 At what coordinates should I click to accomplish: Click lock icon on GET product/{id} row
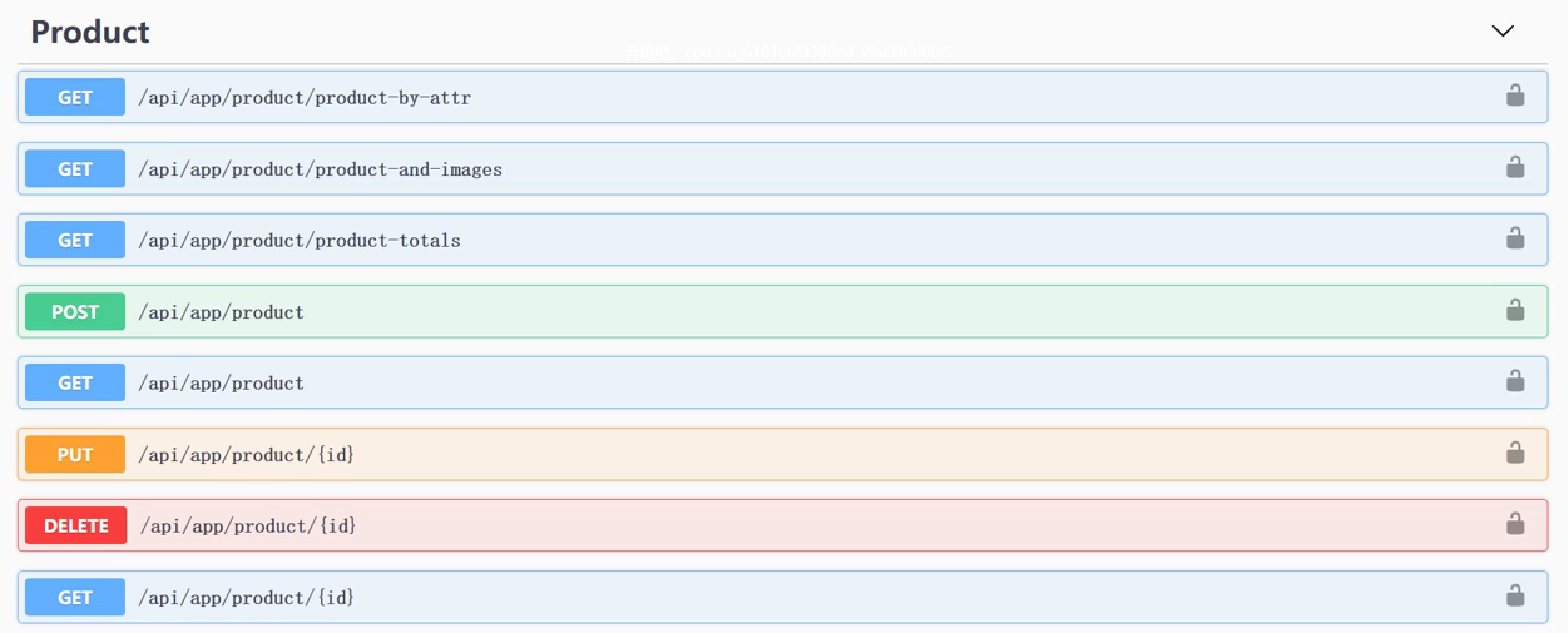pos(1515,596)
